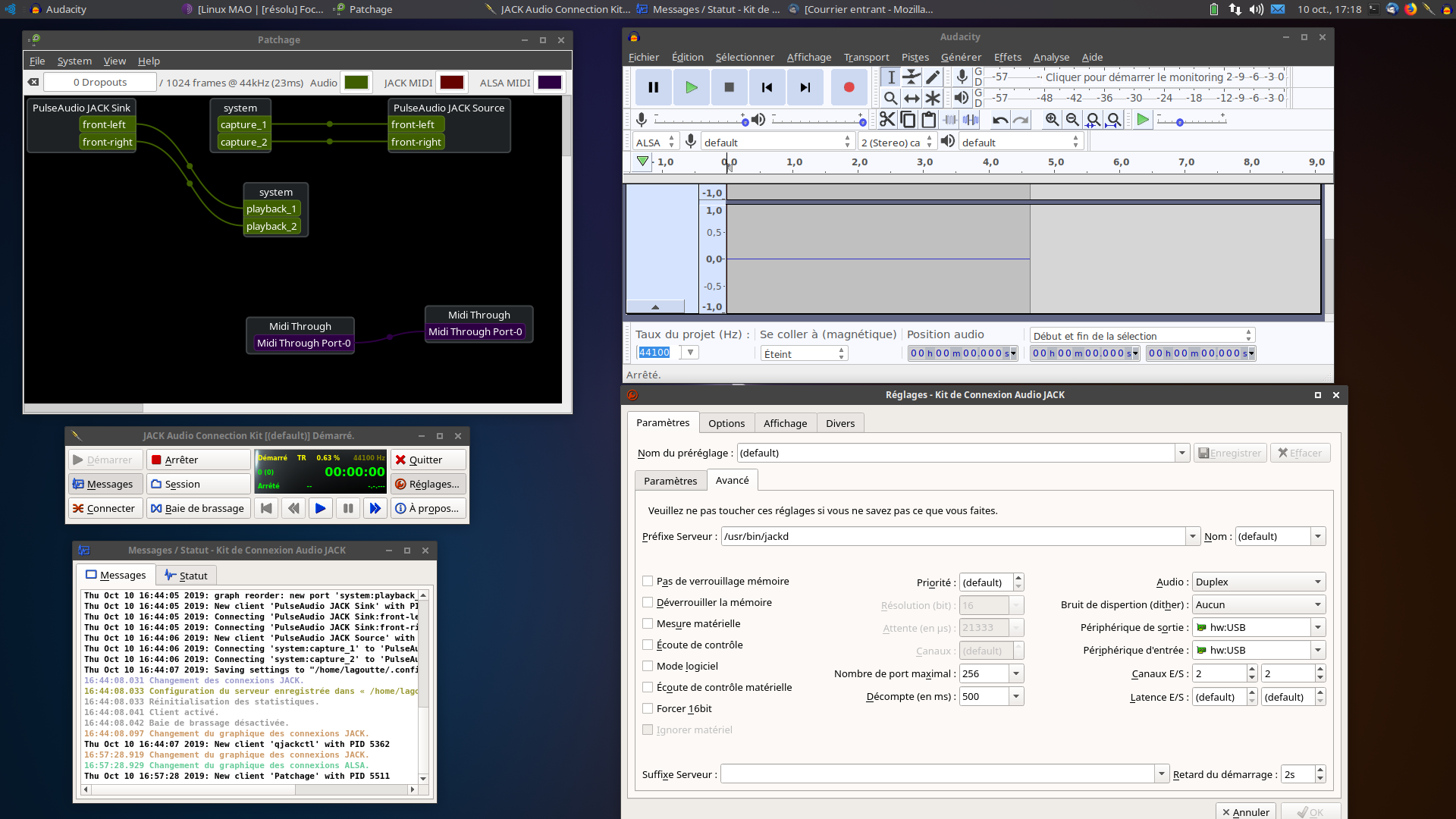Select the Envelope tool in Audacity
Viewport: 1456px width, 819px height.
[x=912, y=77]
